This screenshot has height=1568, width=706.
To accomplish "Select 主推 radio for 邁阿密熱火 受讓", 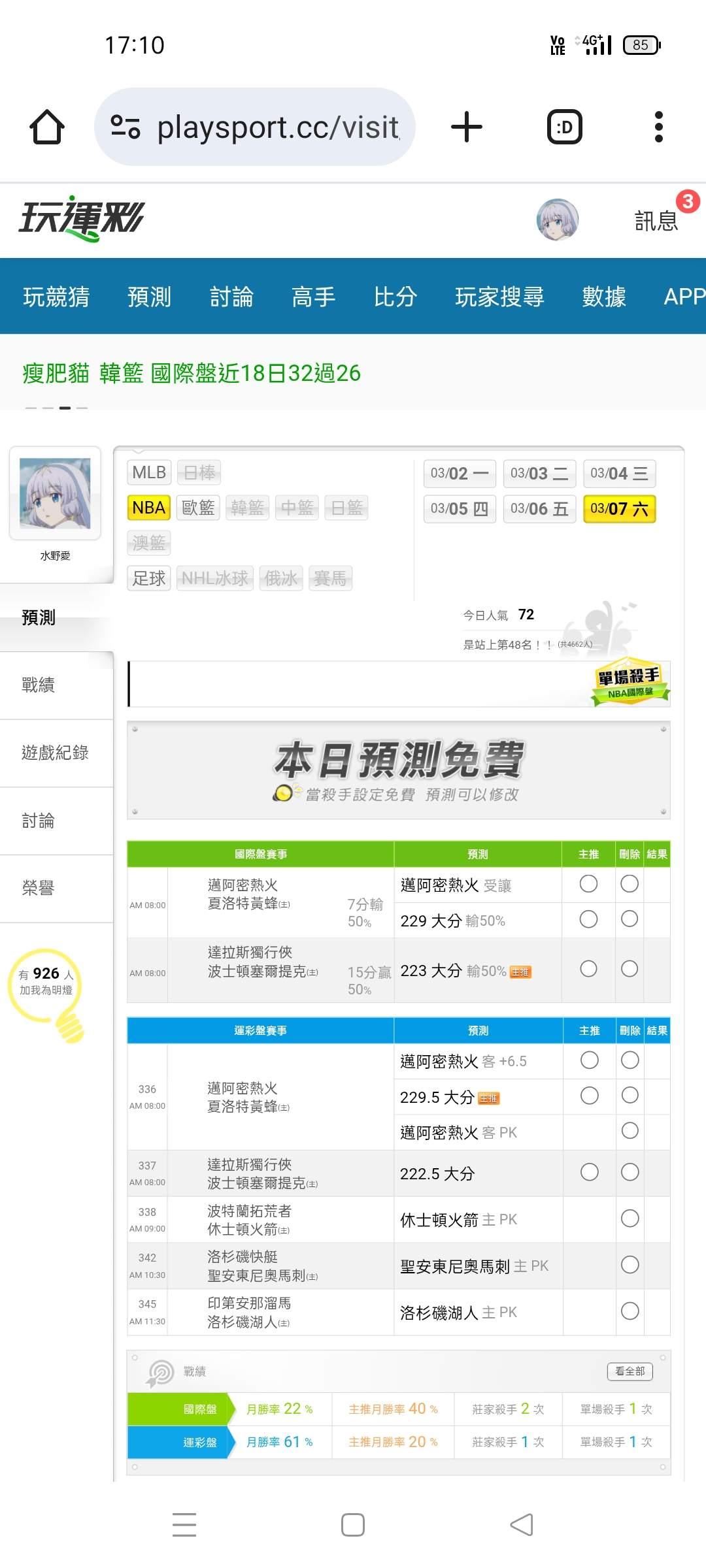I will point(588,884).
